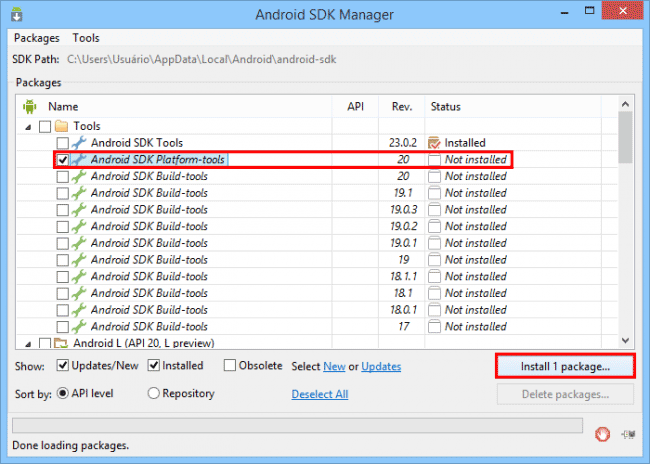Click the Android robot icon in Name header
The height and width of the screenshot is (464, 650).
pos(30,107)
